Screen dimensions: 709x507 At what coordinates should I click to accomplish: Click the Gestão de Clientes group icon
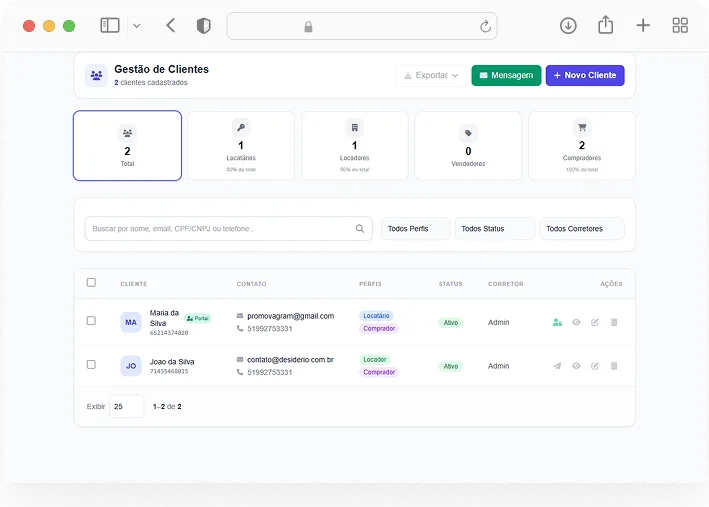96,75
